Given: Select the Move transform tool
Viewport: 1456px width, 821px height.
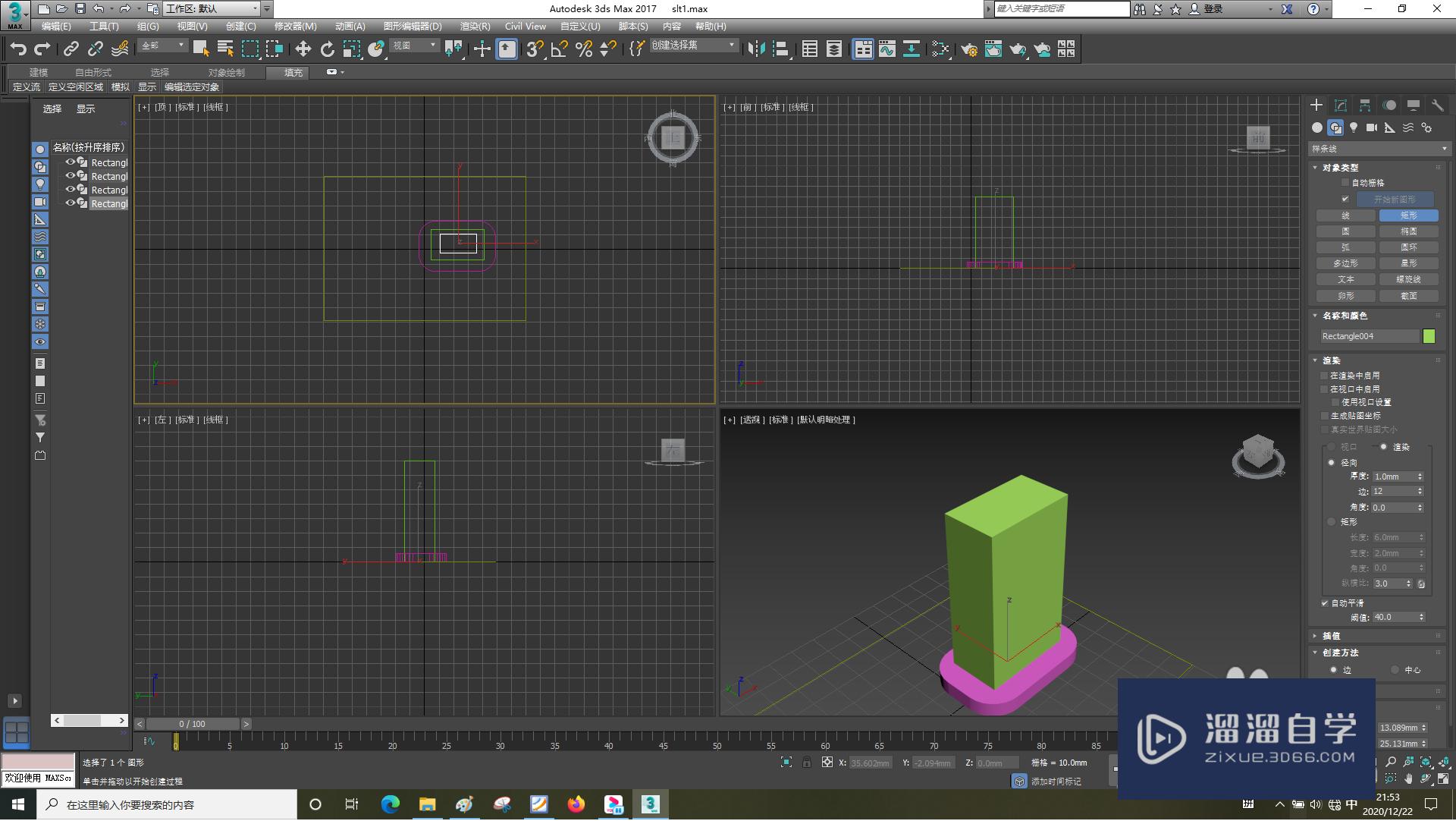Looking at the screenshot, I should pos(303,49).
